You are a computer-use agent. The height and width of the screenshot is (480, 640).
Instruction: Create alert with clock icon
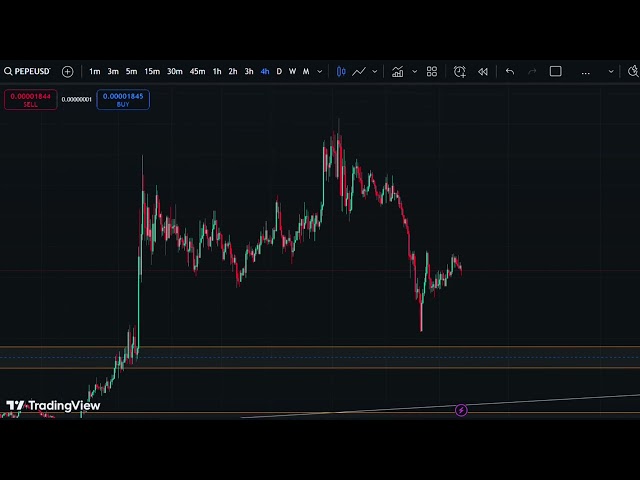[x=460, y=71]
